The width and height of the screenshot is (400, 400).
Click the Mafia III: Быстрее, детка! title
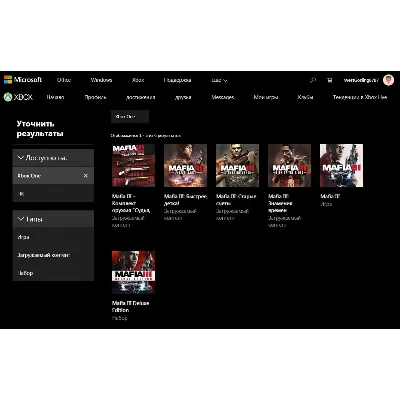[x=186, y=200]
